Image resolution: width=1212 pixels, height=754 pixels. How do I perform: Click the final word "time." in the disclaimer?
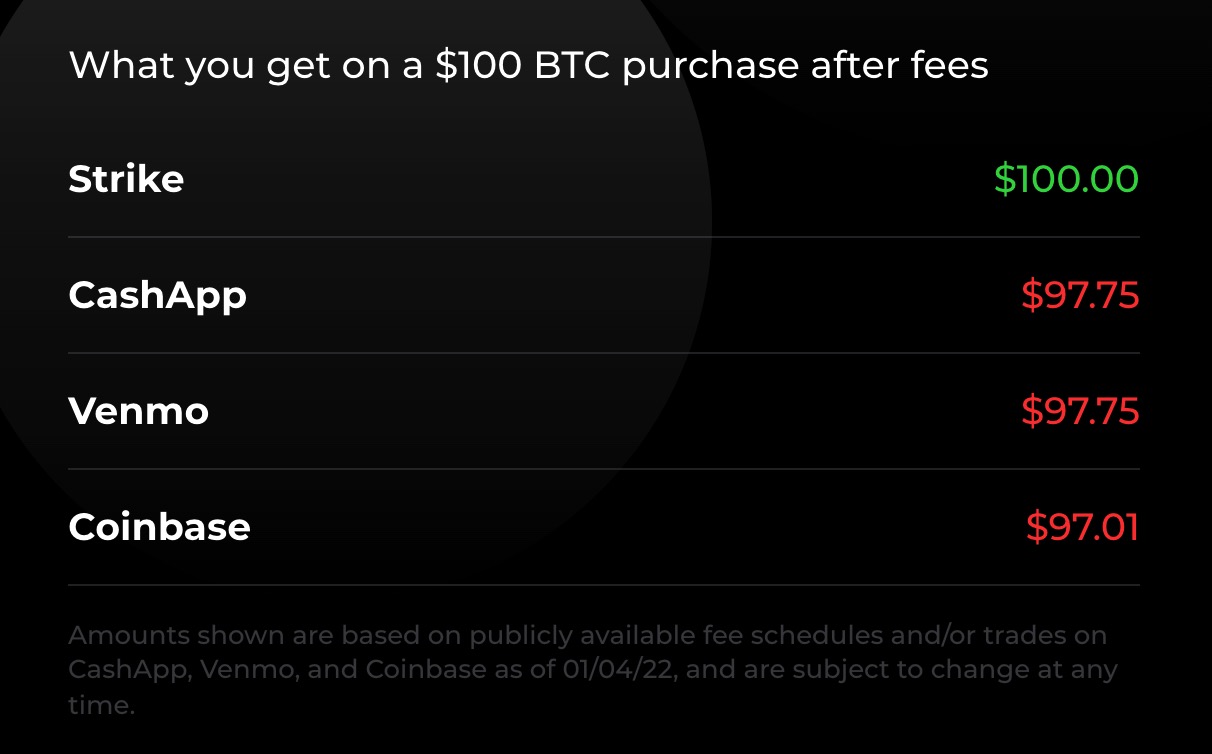click(x=101, y=704)
